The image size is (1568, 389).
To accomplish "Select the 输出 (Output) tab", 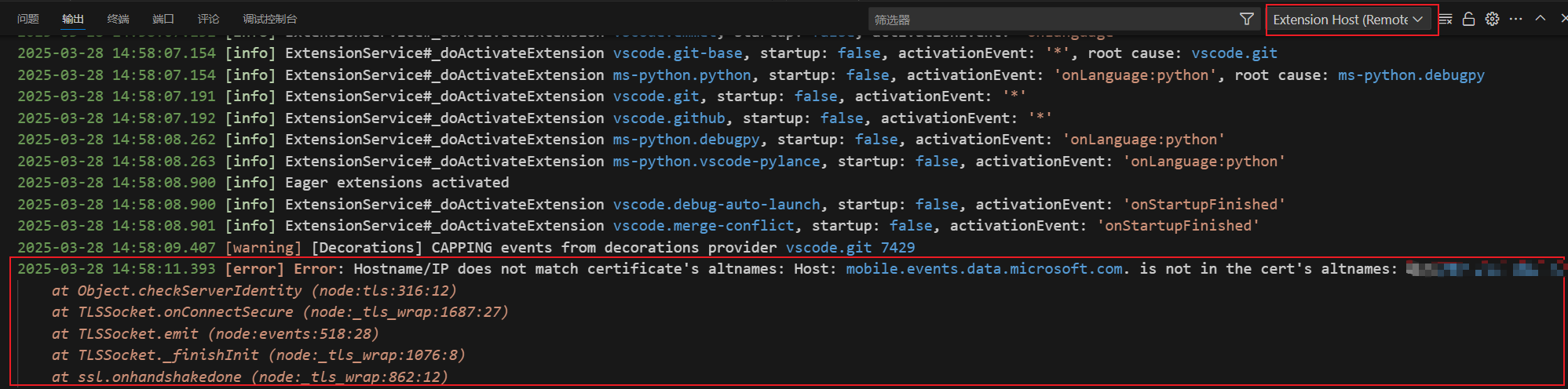I will click(73, 19).
